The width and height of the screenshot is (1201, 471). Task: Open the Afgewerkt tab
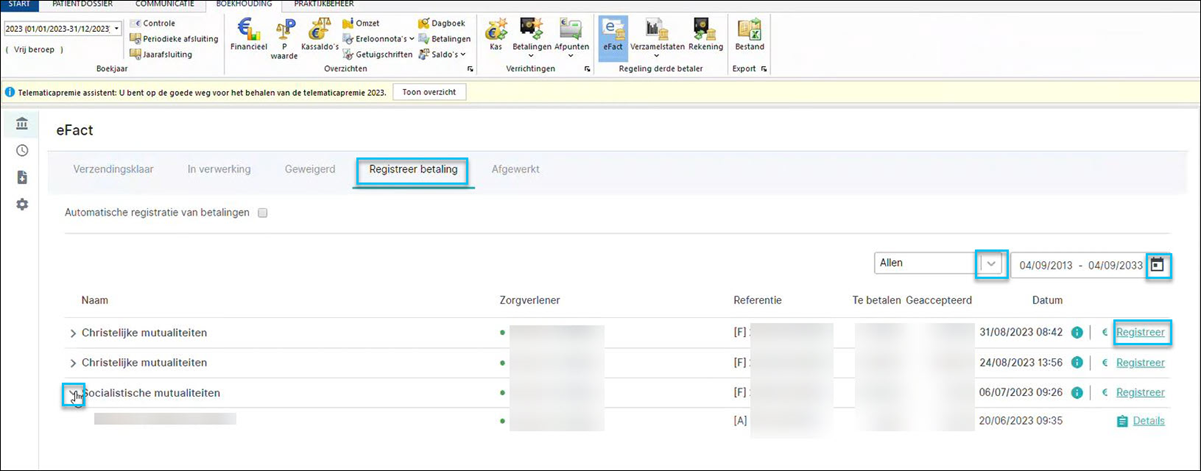click(515, 170)
